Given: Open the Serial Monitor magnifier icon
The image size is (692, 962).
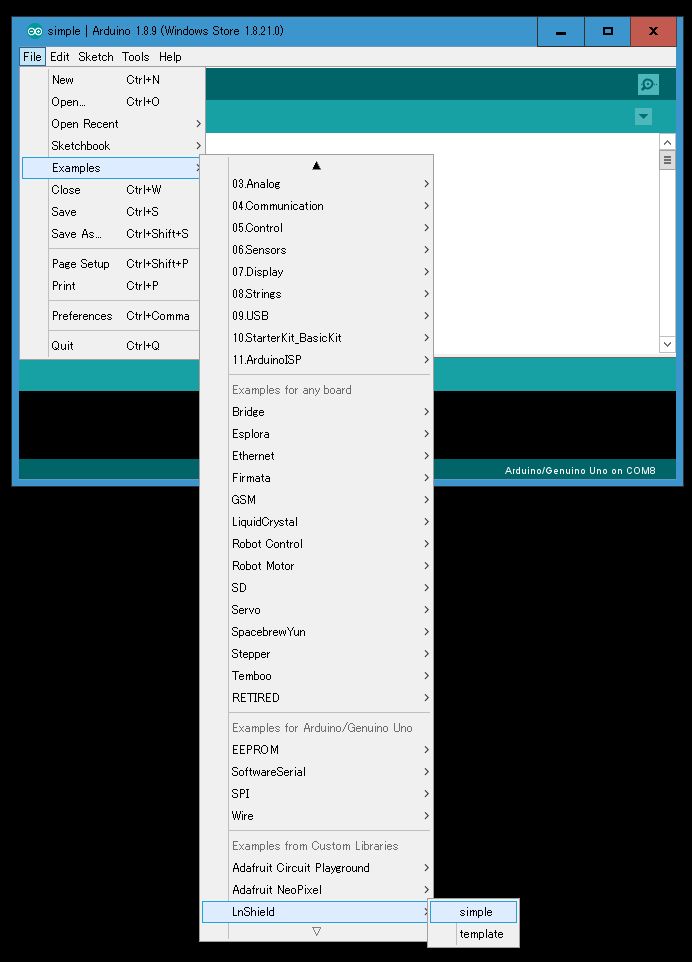Looking at the screenshot, I should click(648, 84).
